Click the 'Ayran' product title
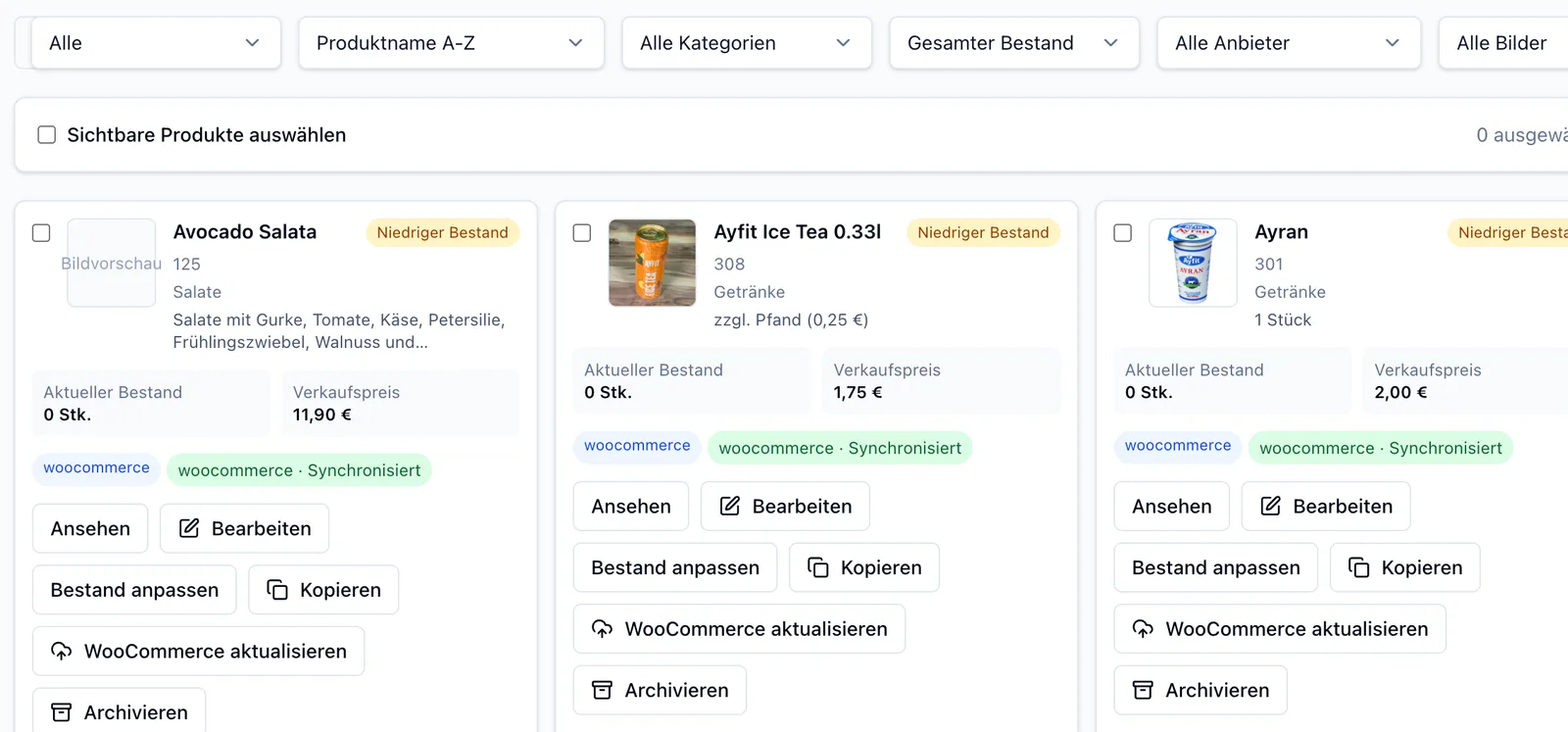The image size is (1568, 732). pyautogui.click(x=1281, y=232)
